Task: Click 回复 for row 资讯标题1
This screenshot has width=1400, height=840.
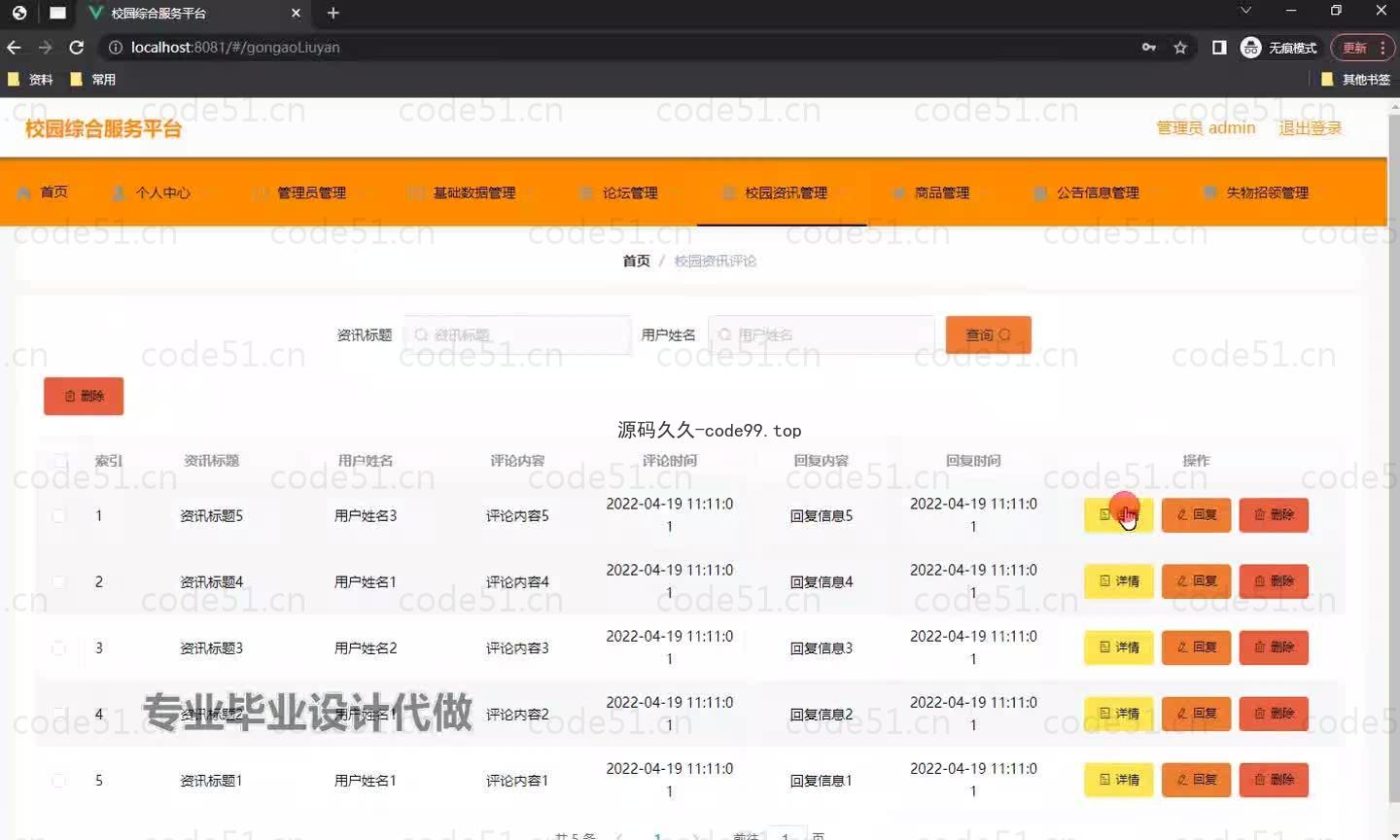Action: [x=1197, y=780]
